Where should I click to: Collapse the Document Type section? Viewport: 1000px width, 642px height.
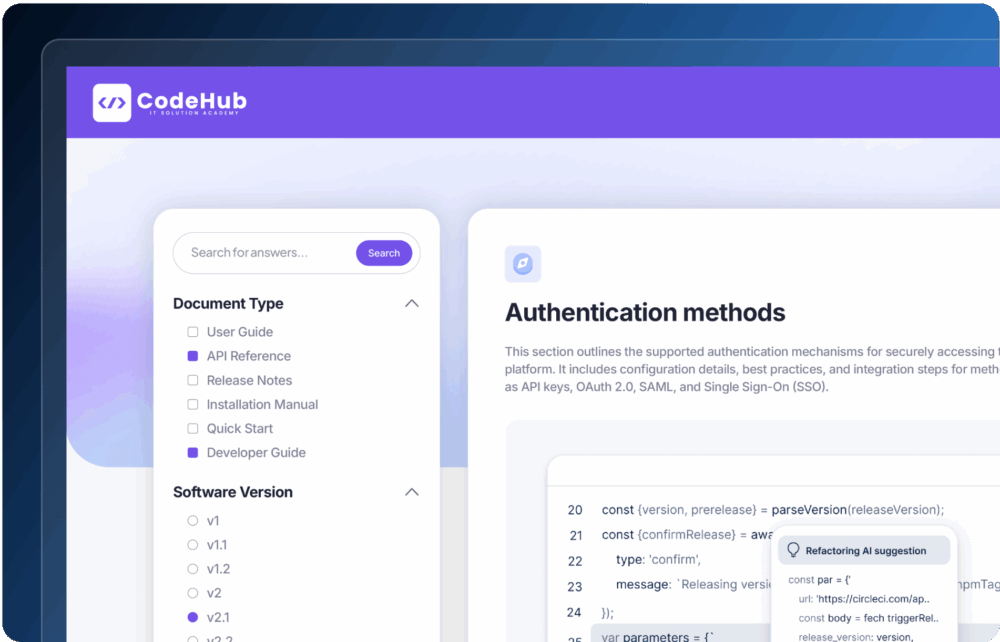[x=411, y=302]
